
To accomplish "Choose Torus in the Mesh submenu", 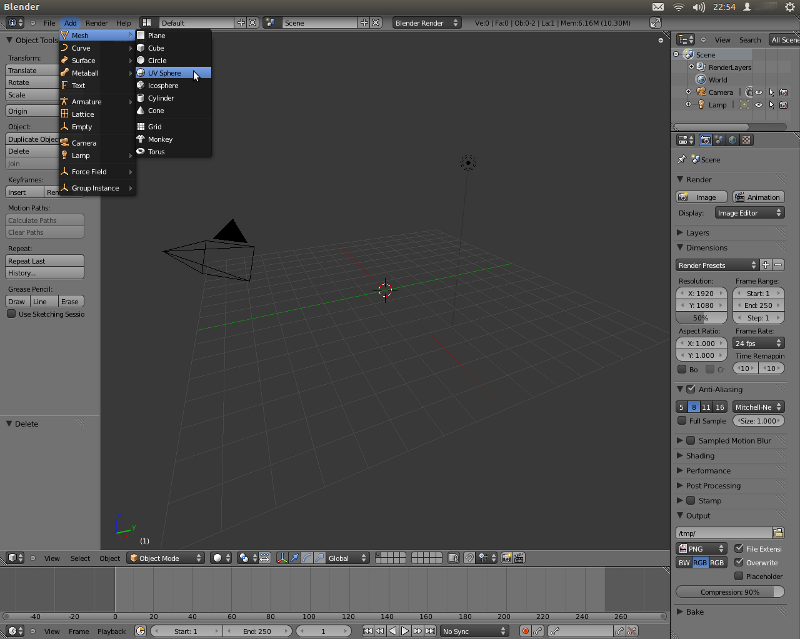I will pos(156,152).
